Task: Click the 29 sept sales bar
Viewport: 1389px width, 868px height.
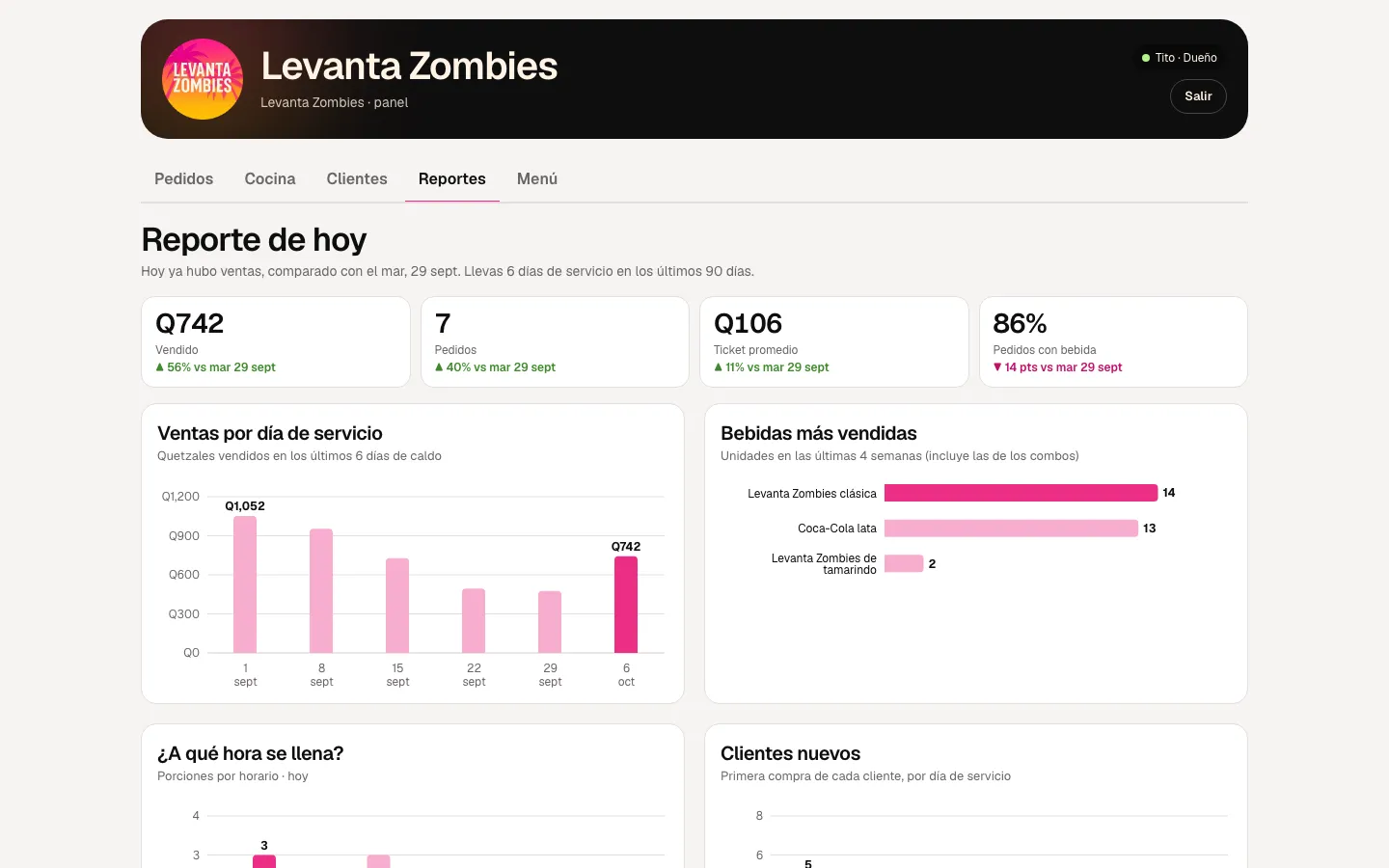Action: tap(550, 622)
